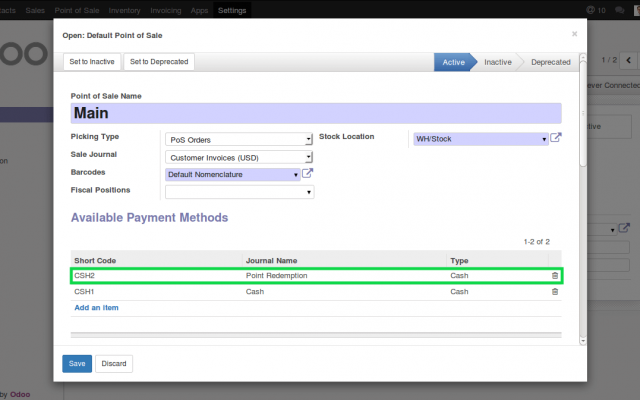The image size is (640, 400).
Task: Open the Settings menu
Action: (x=232, y=10)
